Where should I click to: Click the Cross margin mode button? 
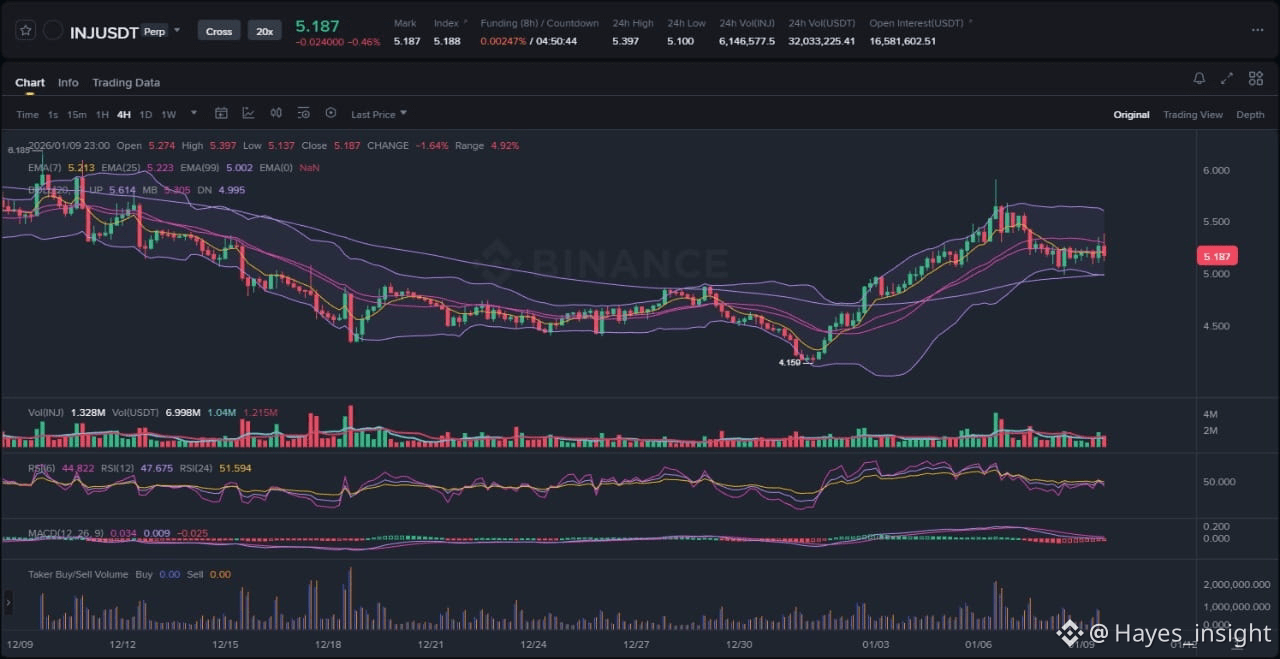pos(219,31)
